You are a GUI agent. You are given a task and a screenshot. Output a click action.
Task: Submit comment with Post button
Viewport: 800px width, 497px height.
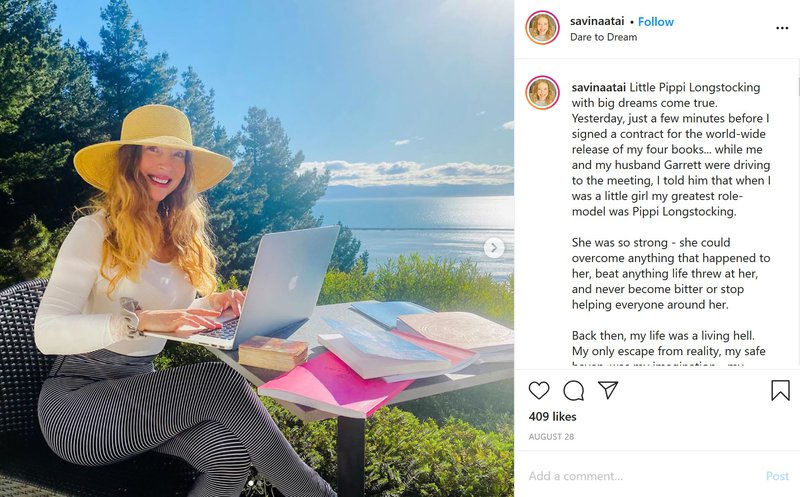(x=777, y=476)
